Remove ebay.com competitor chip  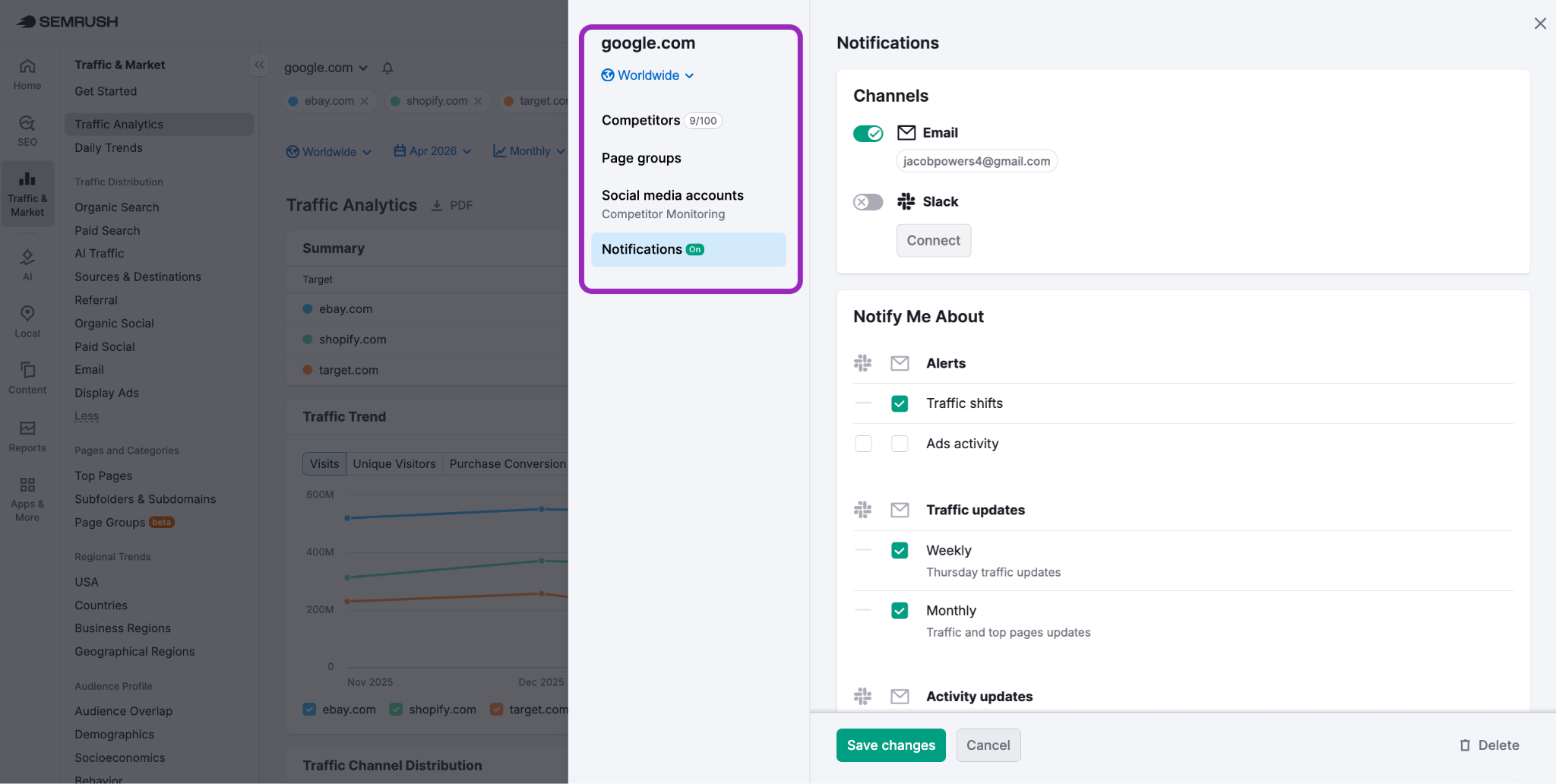point(365,101)
